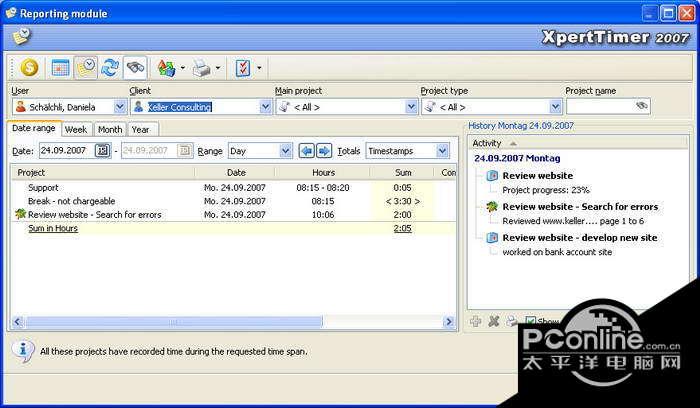Image resolution: width=700 pixels, height=408 pixels.
Task: Sort history by Activity column header
Action: pos(577,143)
